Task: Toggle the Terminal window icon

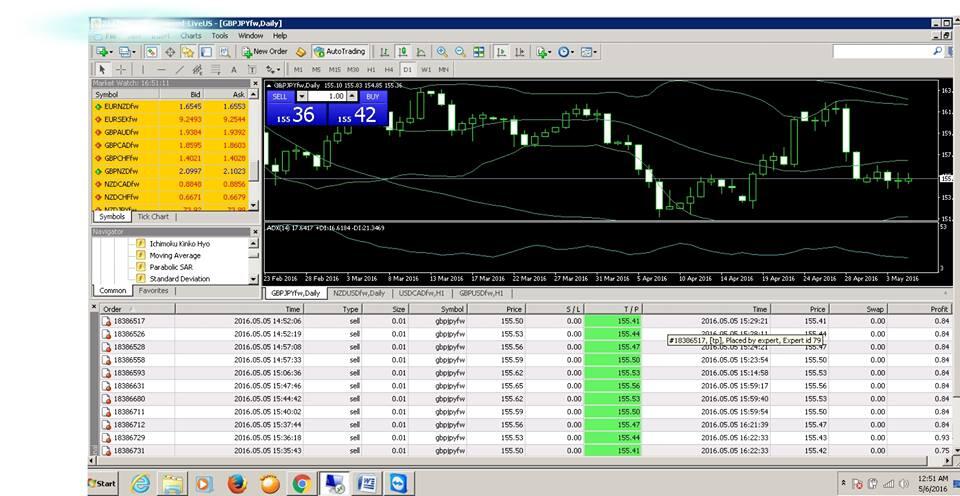Action: pos(206,52)
